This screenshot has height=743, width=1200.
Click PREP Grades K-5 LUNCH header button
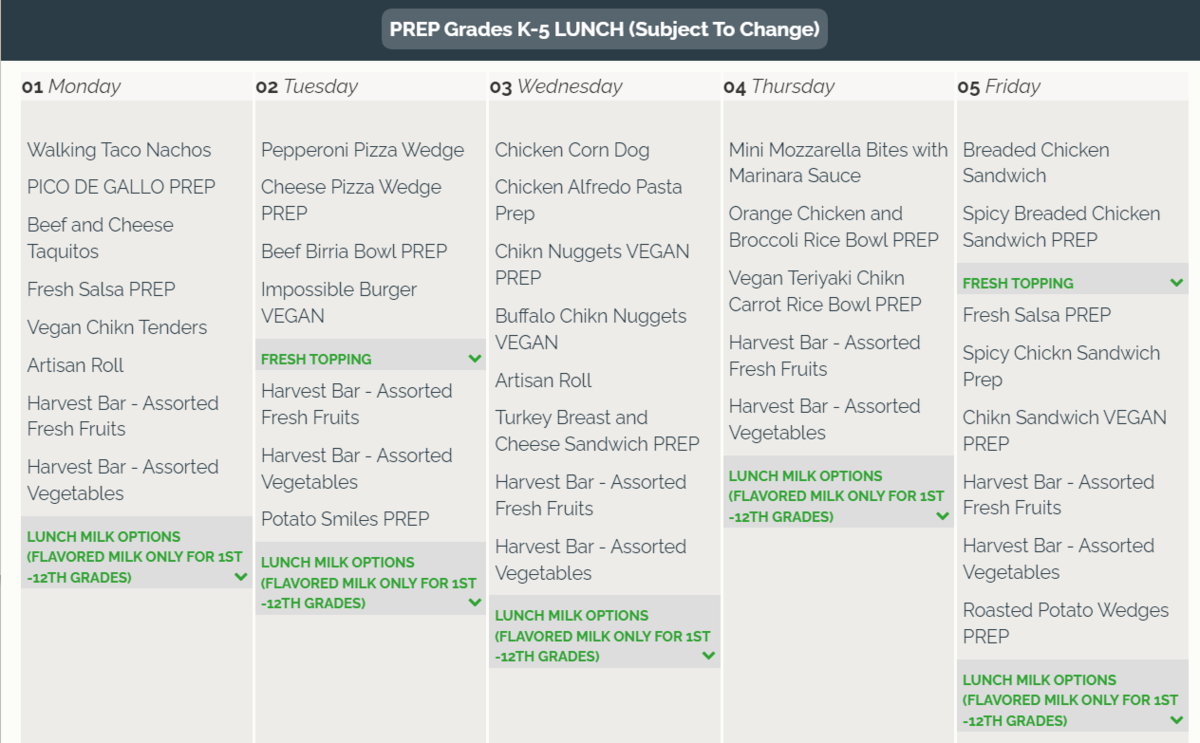click(x=604, y=29)
